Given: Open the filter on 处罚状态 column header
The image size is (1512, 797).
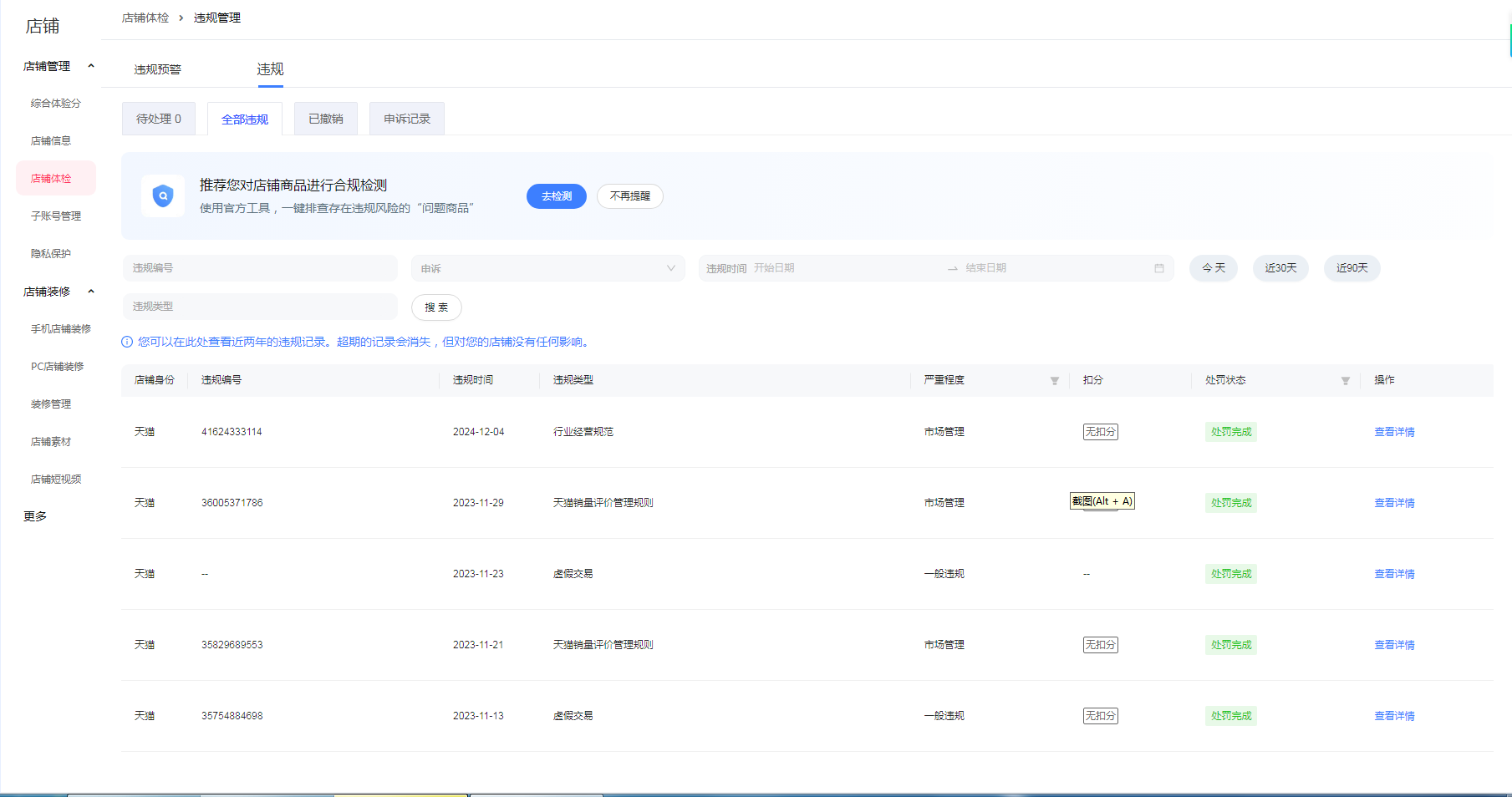Looking at the screenshot, I should [x=1346, y=380].
